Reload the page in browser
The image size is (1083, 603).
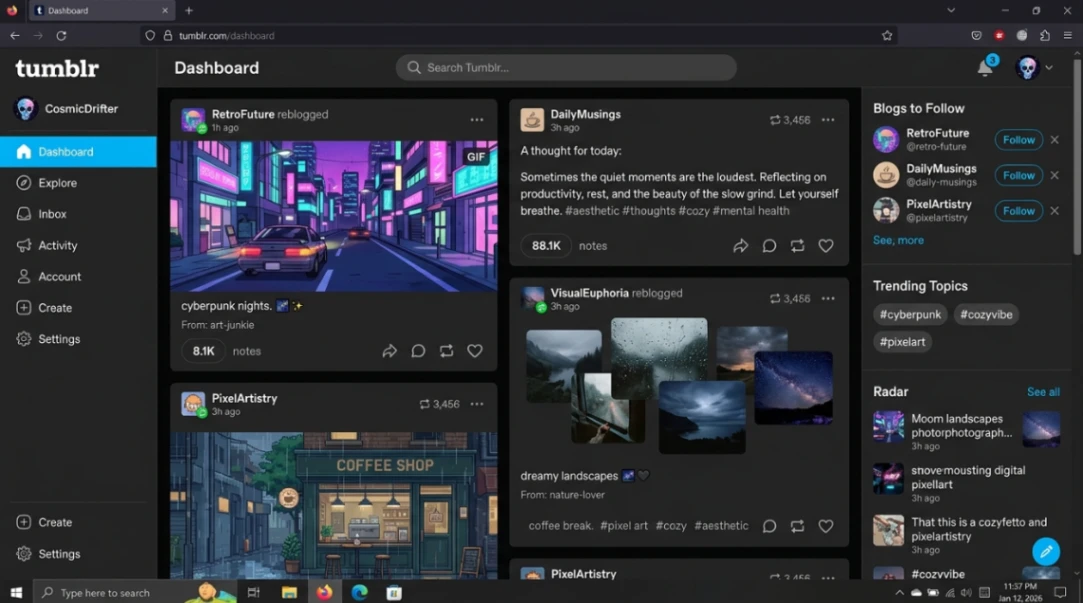click(x=61, y=35)
